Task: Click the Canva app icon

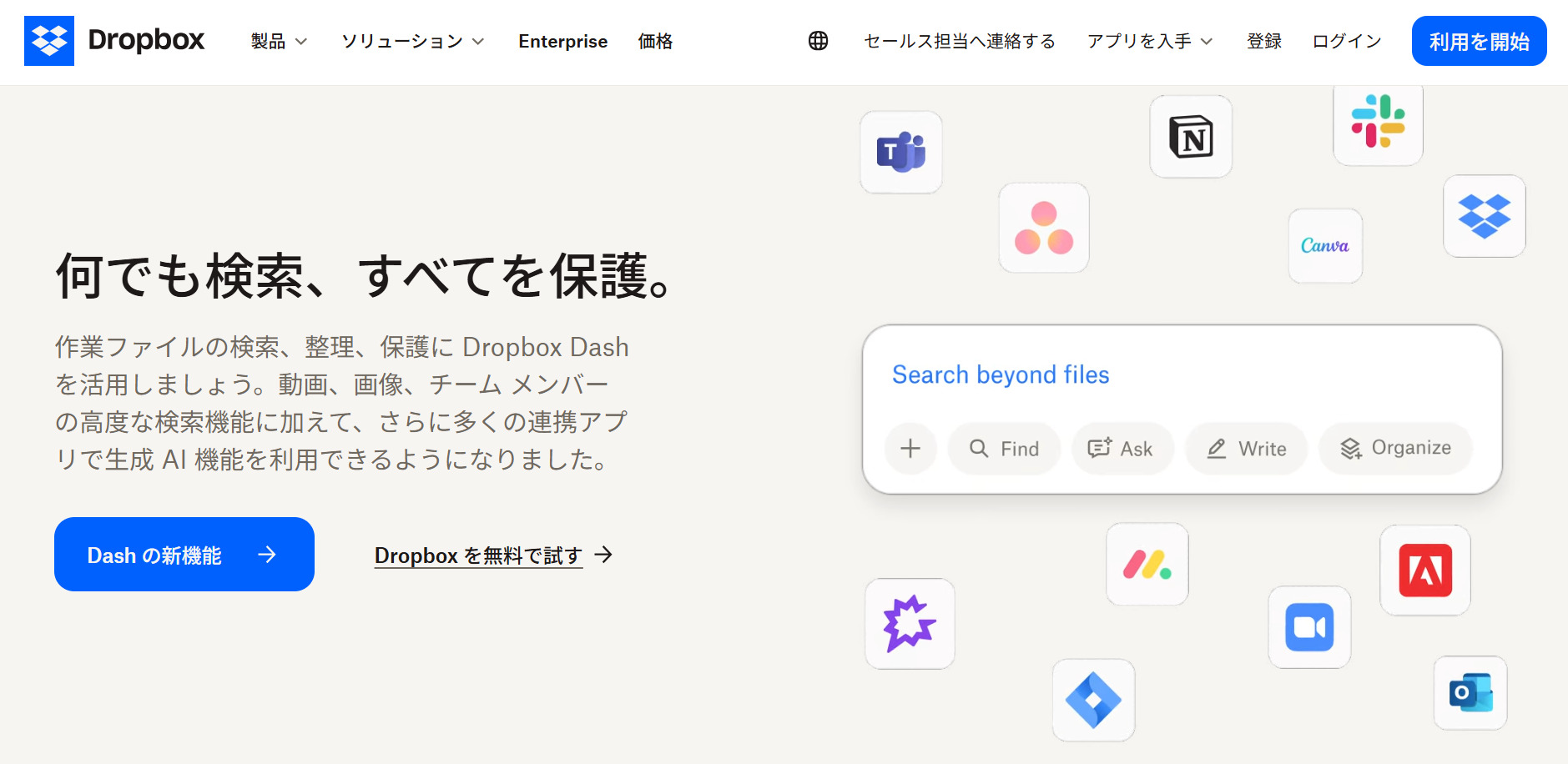Action: coord(1325,246)
